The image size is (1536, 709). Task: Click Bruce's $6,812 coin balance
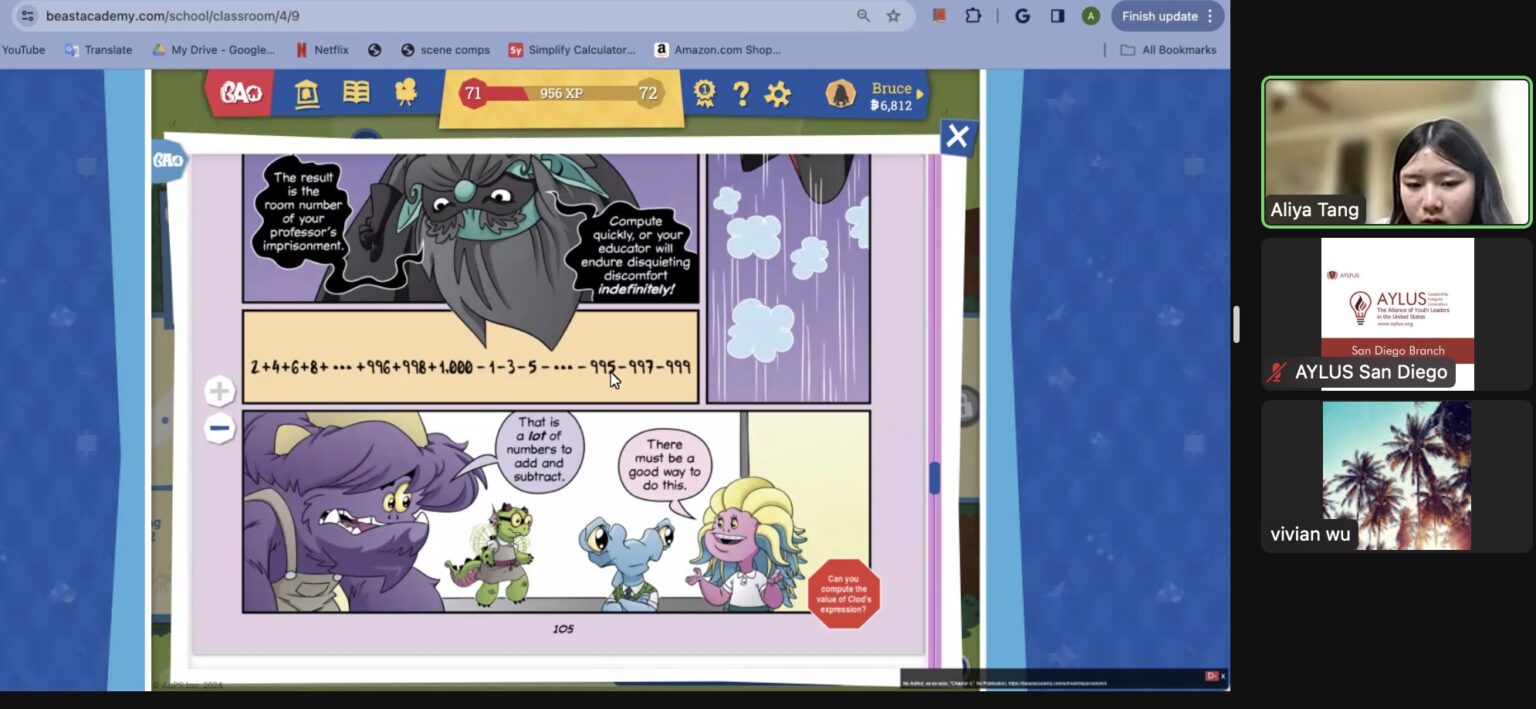point(890,105)
